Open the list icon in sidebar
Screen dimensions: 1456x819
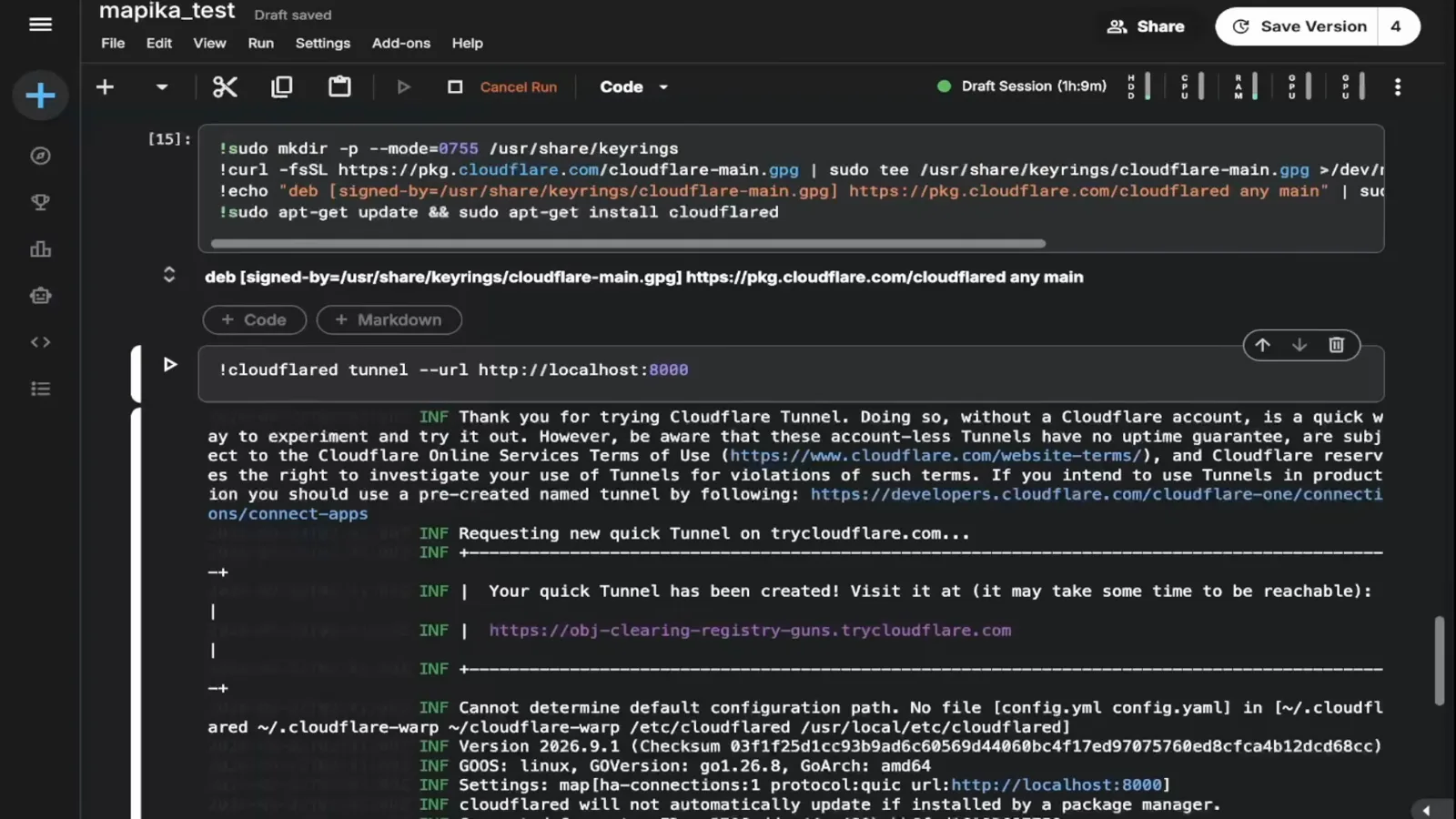pyautogui.click(x=40, y=389)
